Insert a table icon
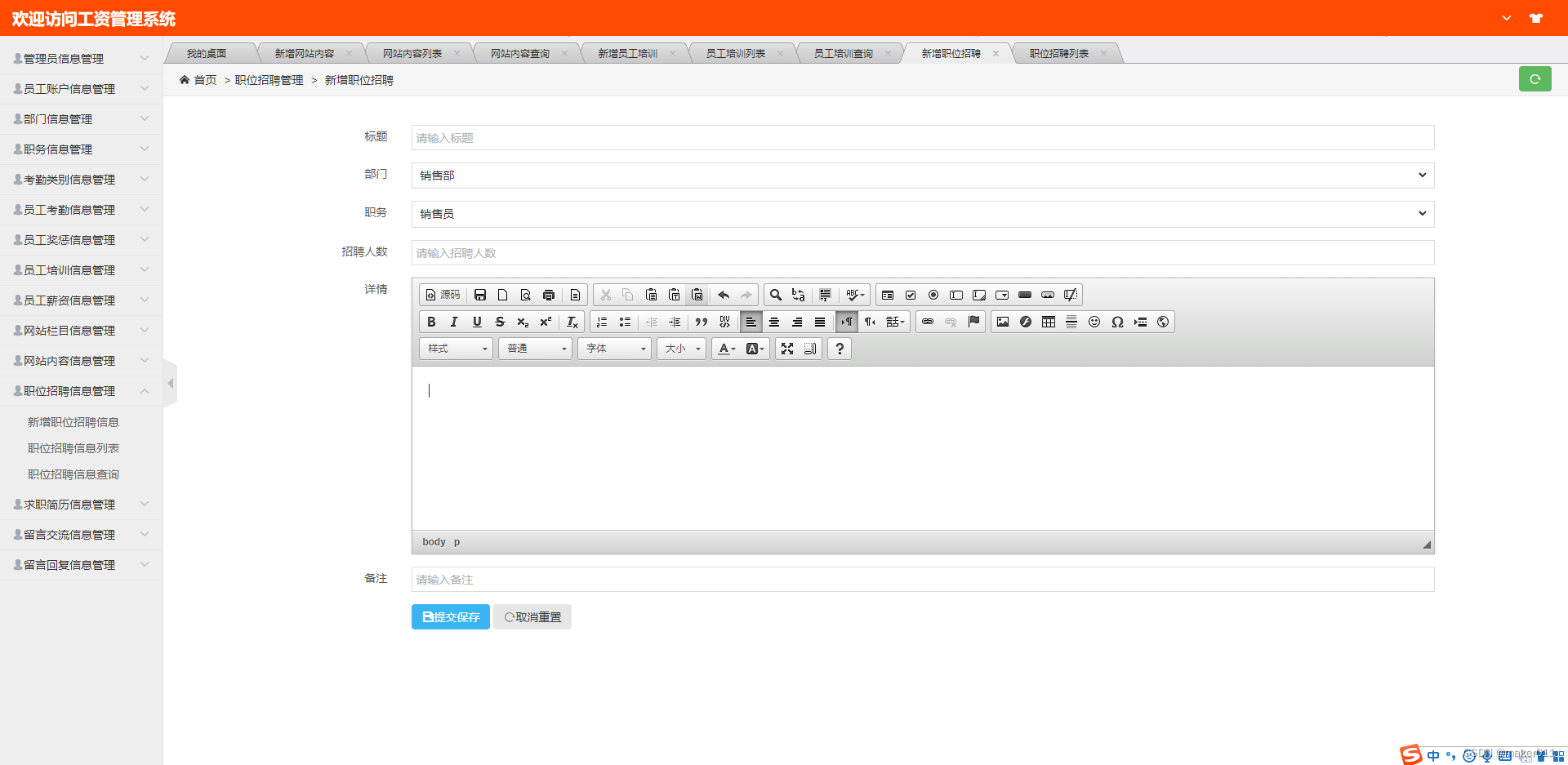 point(1049,322)
